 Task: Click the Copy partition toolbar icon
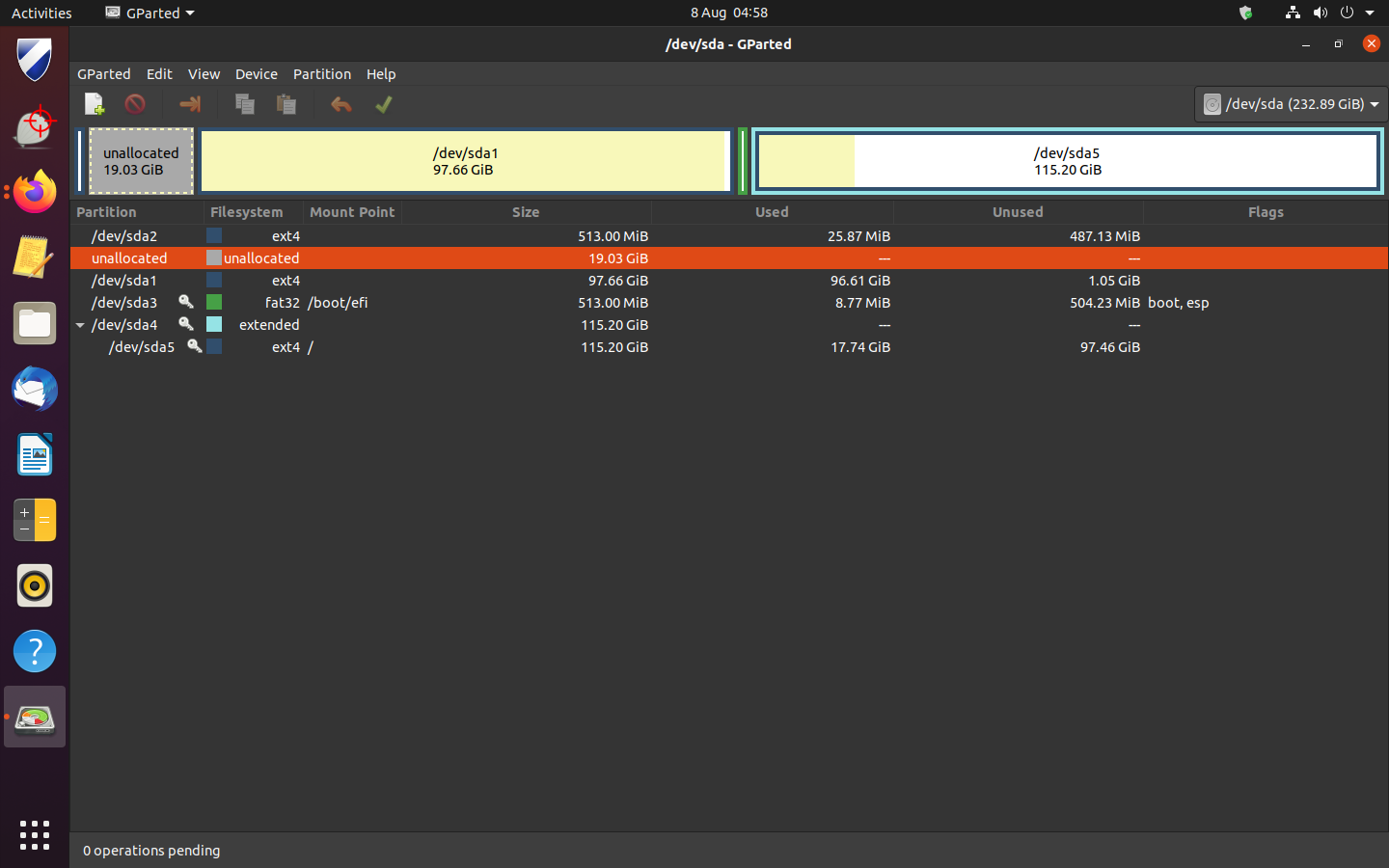coord(245,104)
